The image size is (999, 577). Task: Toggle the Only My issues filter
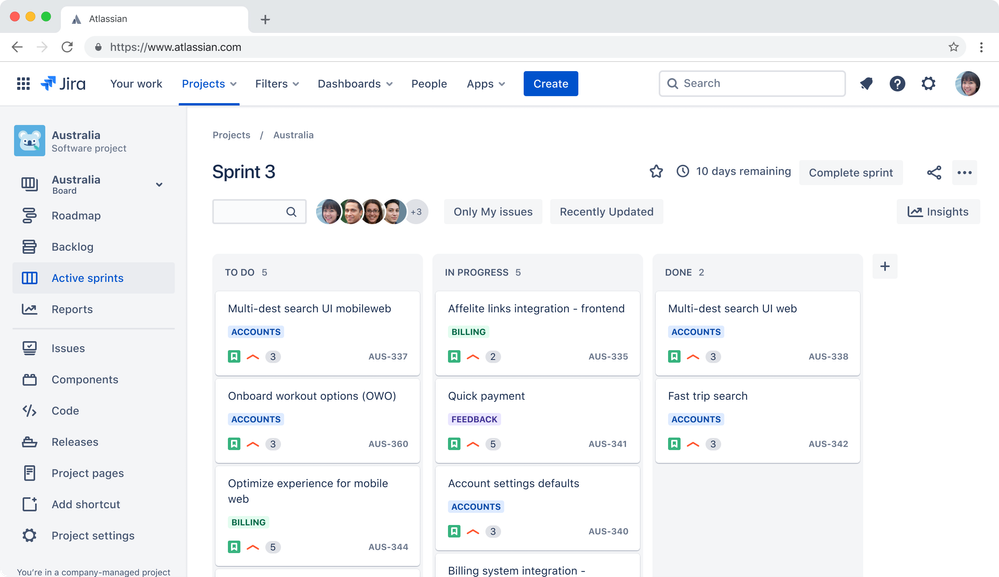tap(493, 211)
